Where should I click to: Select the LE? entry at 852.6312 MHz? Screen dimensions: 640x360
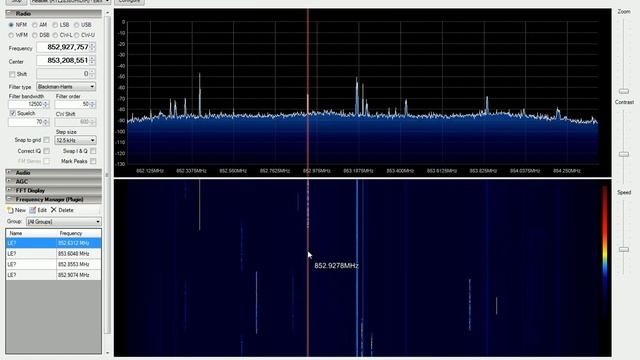(53, 243)
